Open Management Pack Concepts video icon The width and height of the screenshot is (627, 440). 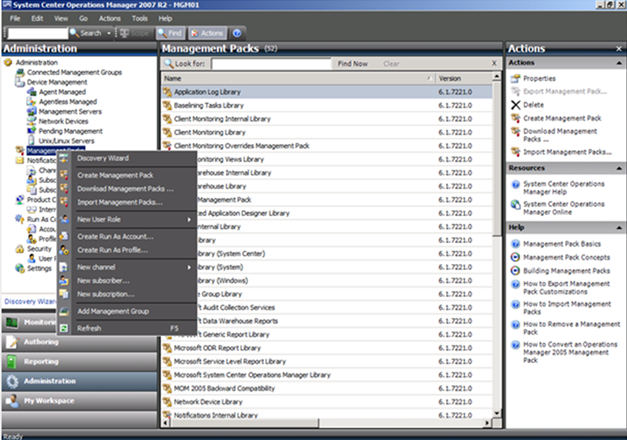[516, 257]
